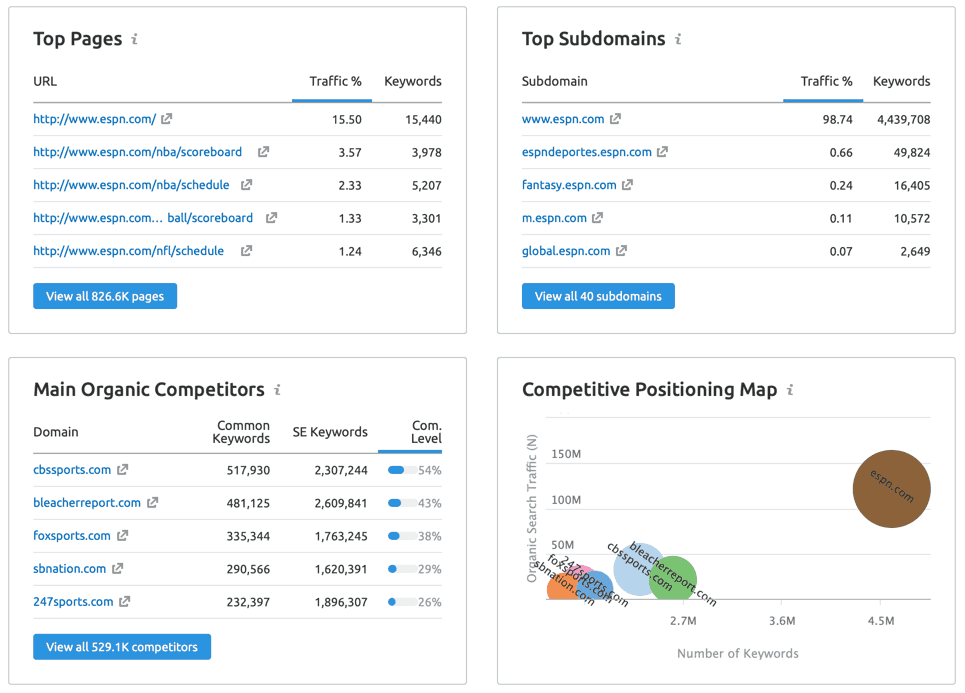Click the external link icon beside cbssports.com
The image size is (965, 693).
coord(124,470)
